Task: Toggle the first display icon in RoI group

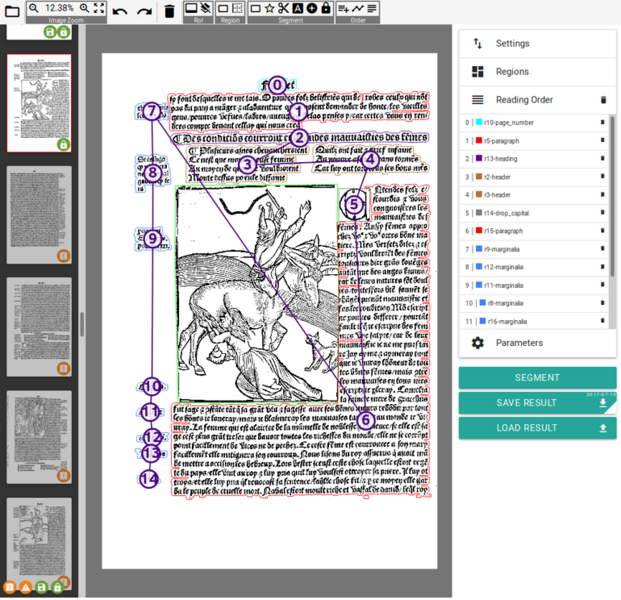Action: [192, 9]
